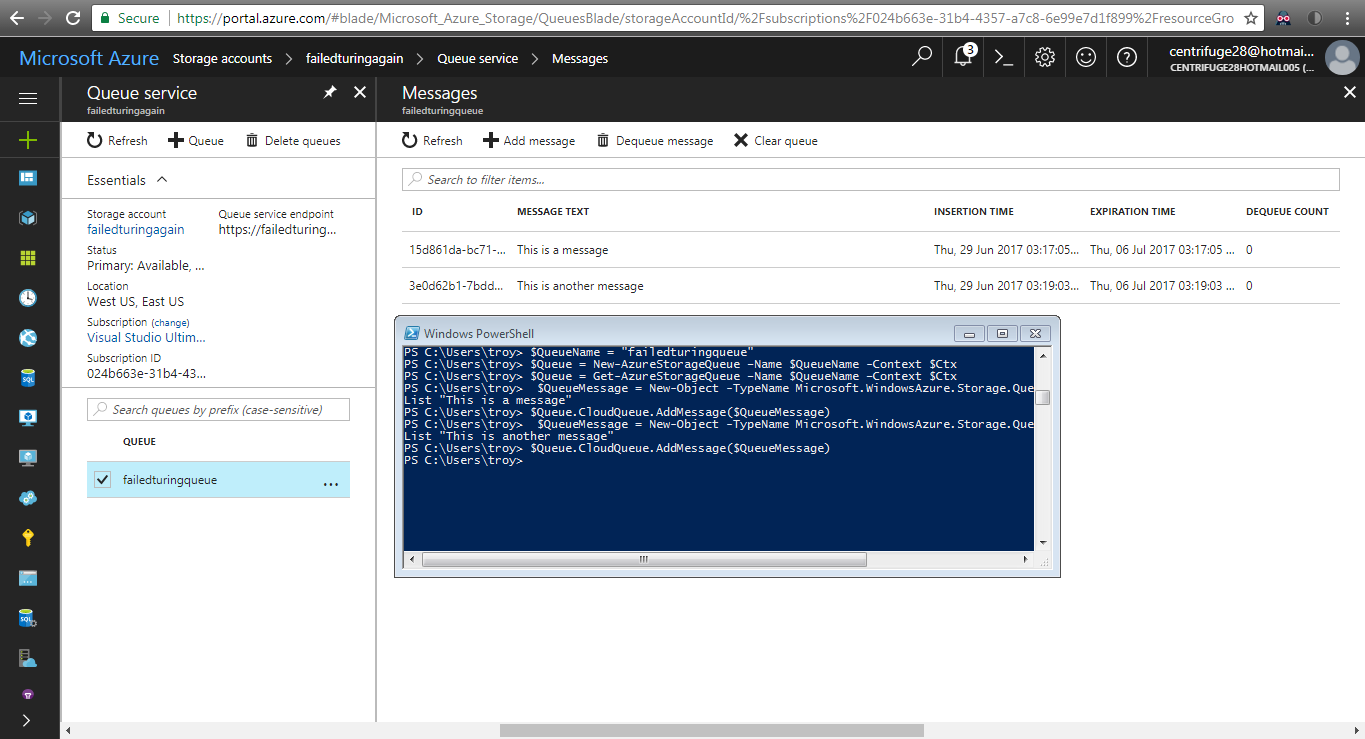This screenshot has width=1365, height=739.
Task: Uncheck the failedturingqueue checkbox
Action: (x=102, y=480)
